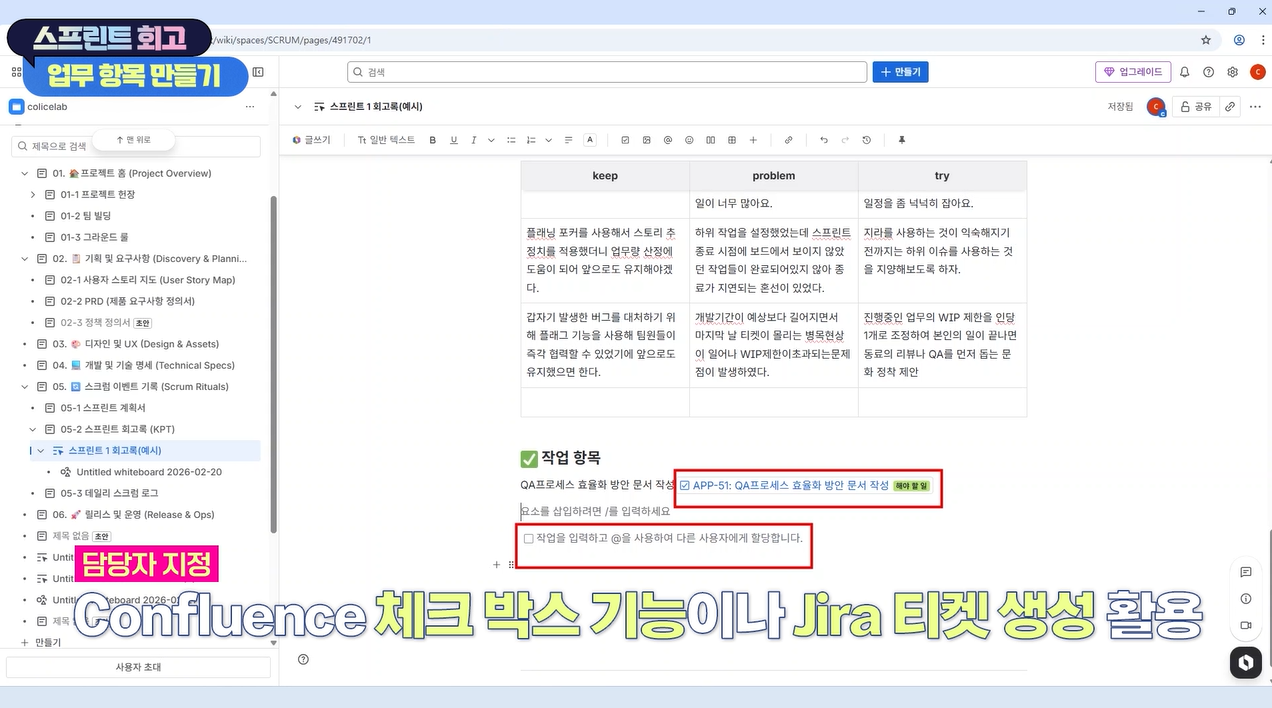Collapse 05-2 스프린트 회고록 (KPT) node
Screen dimensions: 1272x708
pyautogui.click(x=33, y=429)
